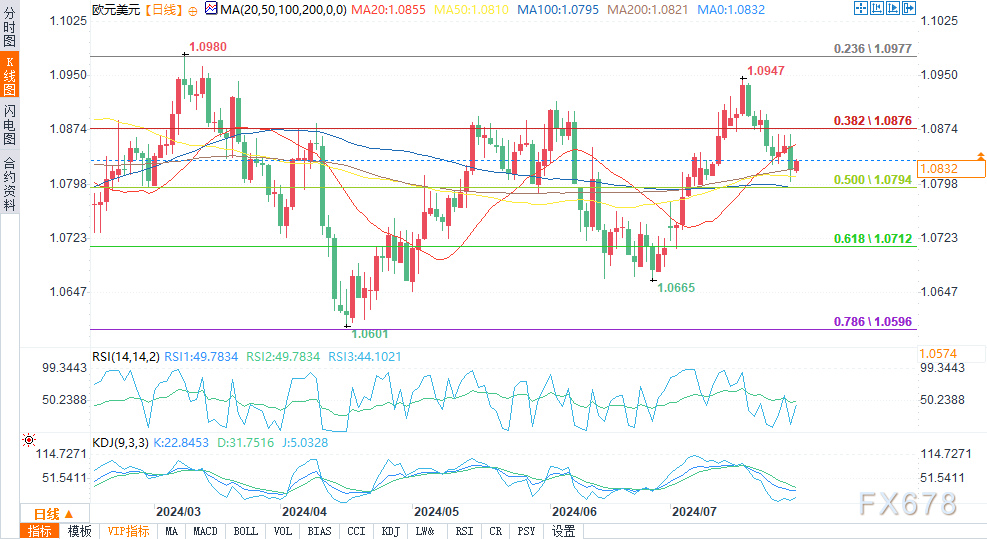This screenshot has height=539, width=987.
Task: Click the KDJ(9,3,3) parameters label
Action: [x=120, y=443]
